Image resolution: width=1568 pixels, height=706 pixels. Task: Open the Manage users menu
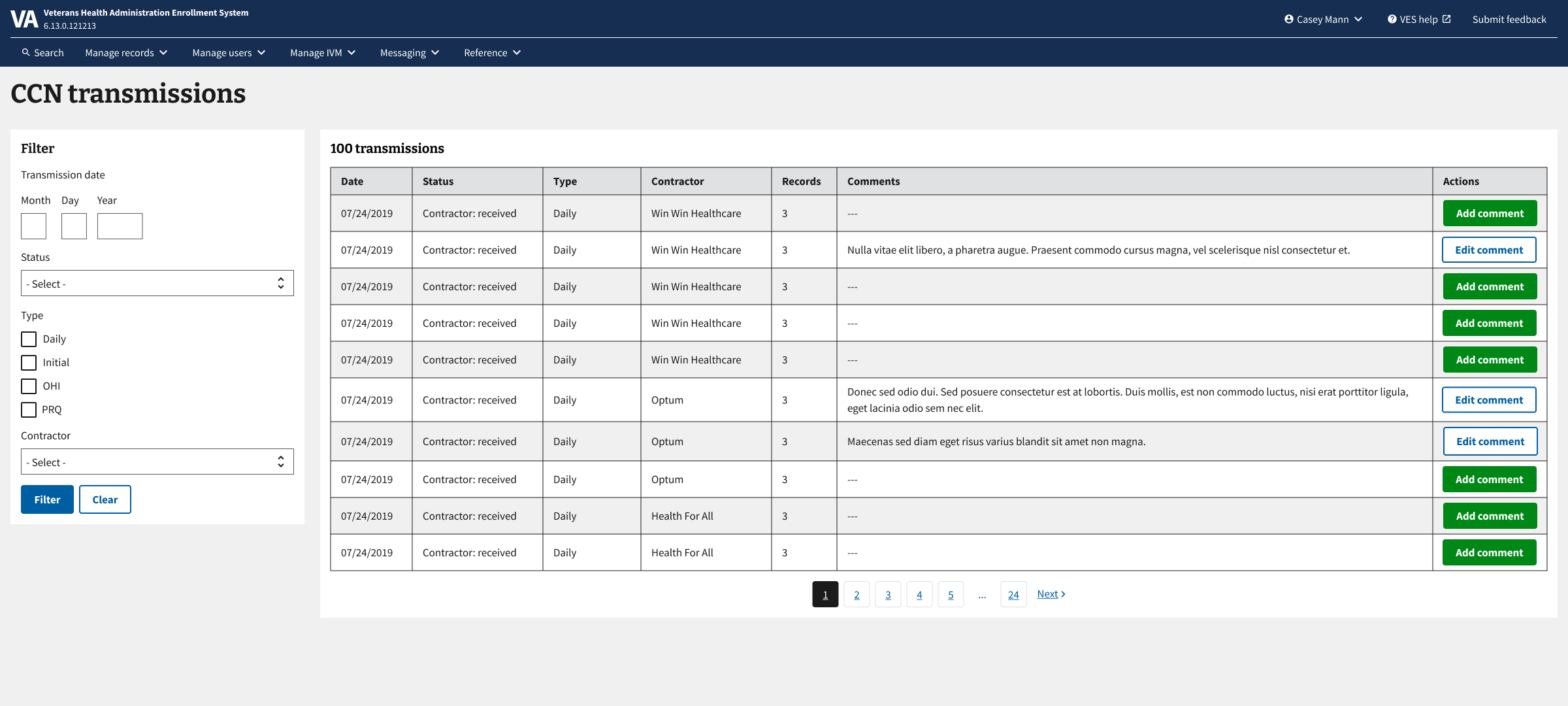[229, 53]
